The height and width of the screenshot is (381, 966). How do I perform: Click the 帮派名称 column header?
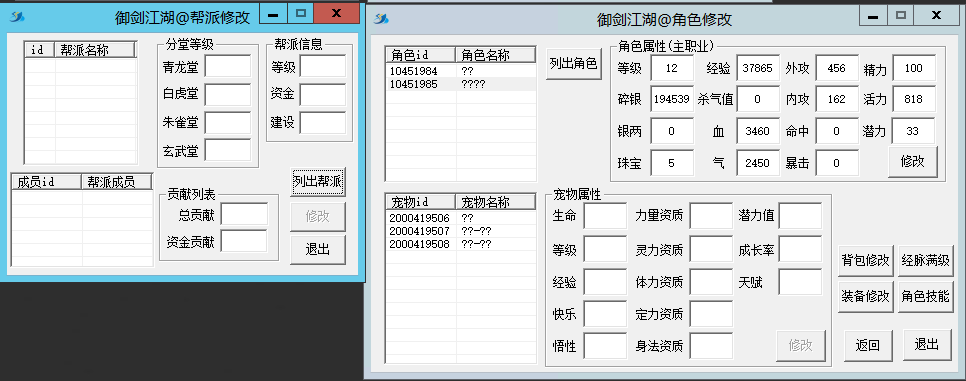coord(95,50)
